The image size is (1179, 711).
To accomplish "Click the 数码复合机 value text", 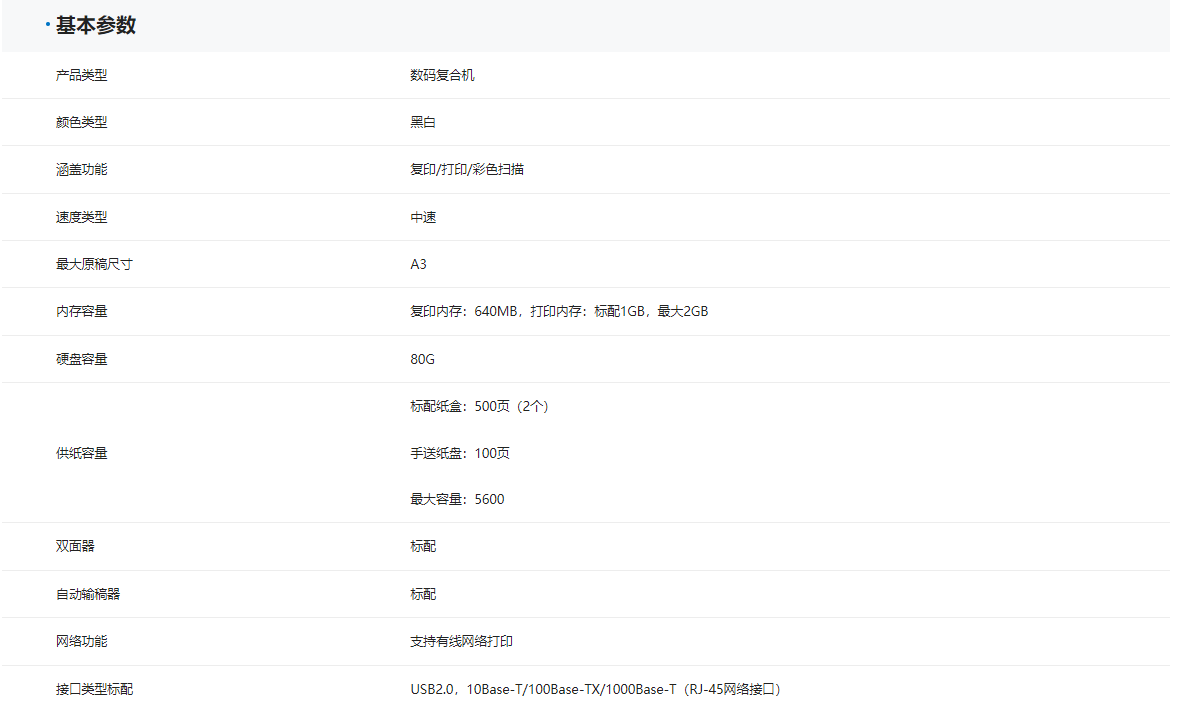I will (x=442, y=75).
